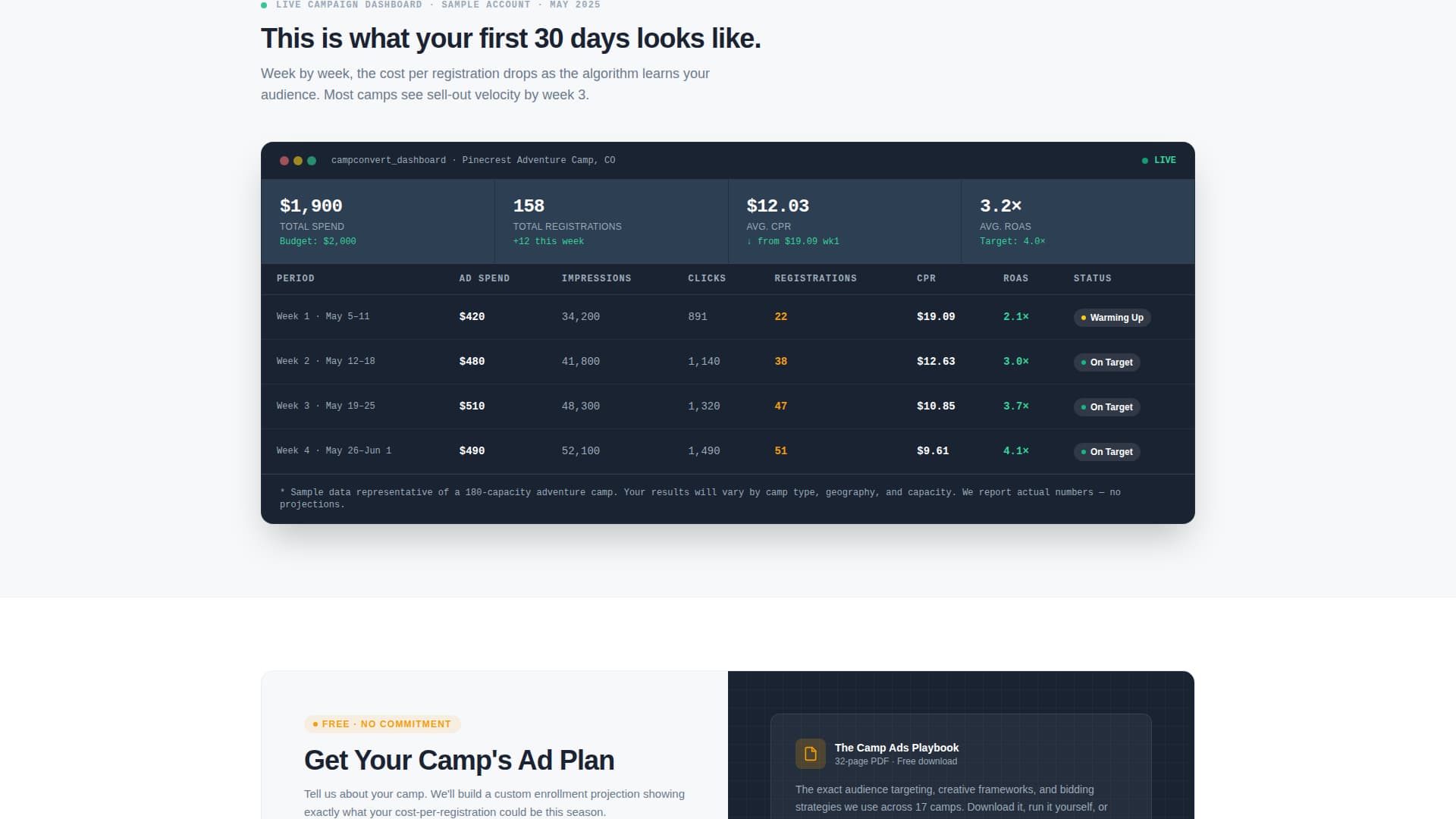Click the red window dot in dashboard header
1456x819 pixels.
pyautogui.click(x=284, y=161)
